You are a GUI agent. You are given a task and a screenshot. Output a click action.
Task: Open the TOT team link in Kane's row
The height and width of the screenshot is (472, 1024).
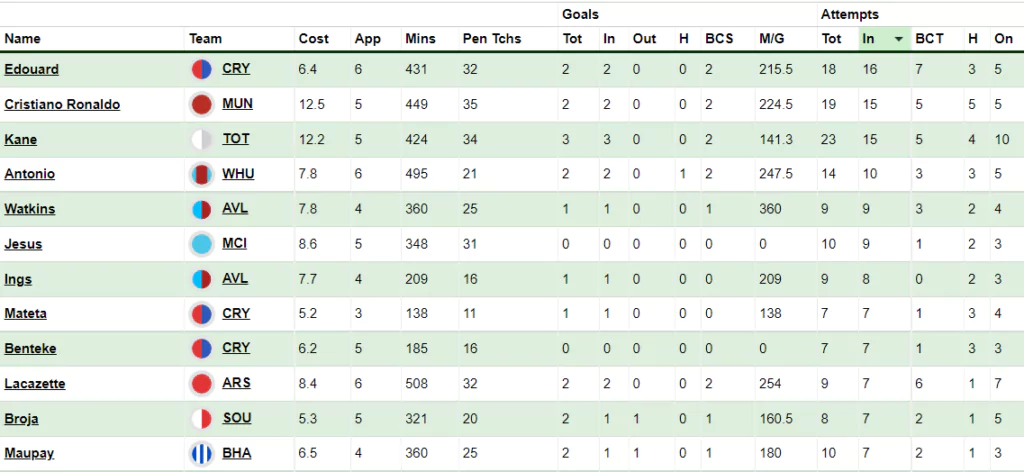click(236, 138)
